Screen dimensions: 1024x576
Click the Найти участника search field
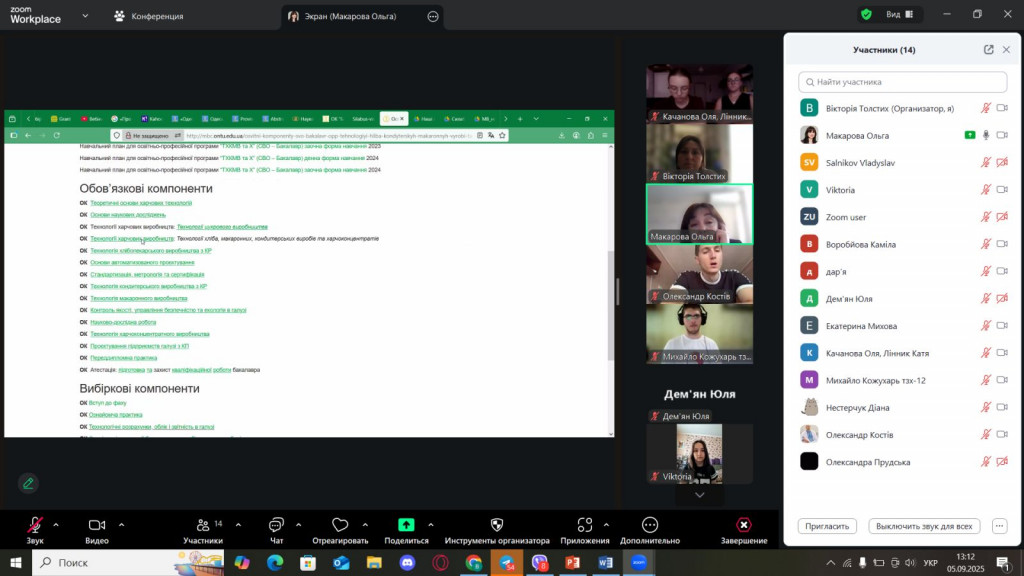pos(902,82)
